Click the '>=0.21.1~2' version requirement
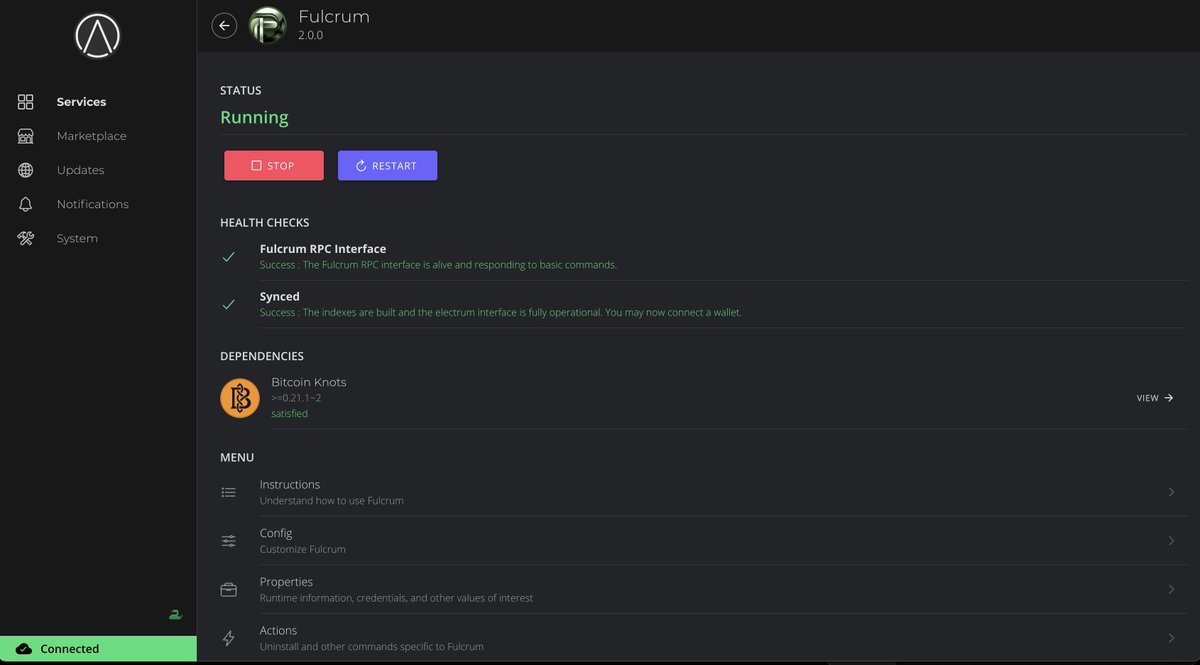Screen dimensions: 1200x665 296,398
